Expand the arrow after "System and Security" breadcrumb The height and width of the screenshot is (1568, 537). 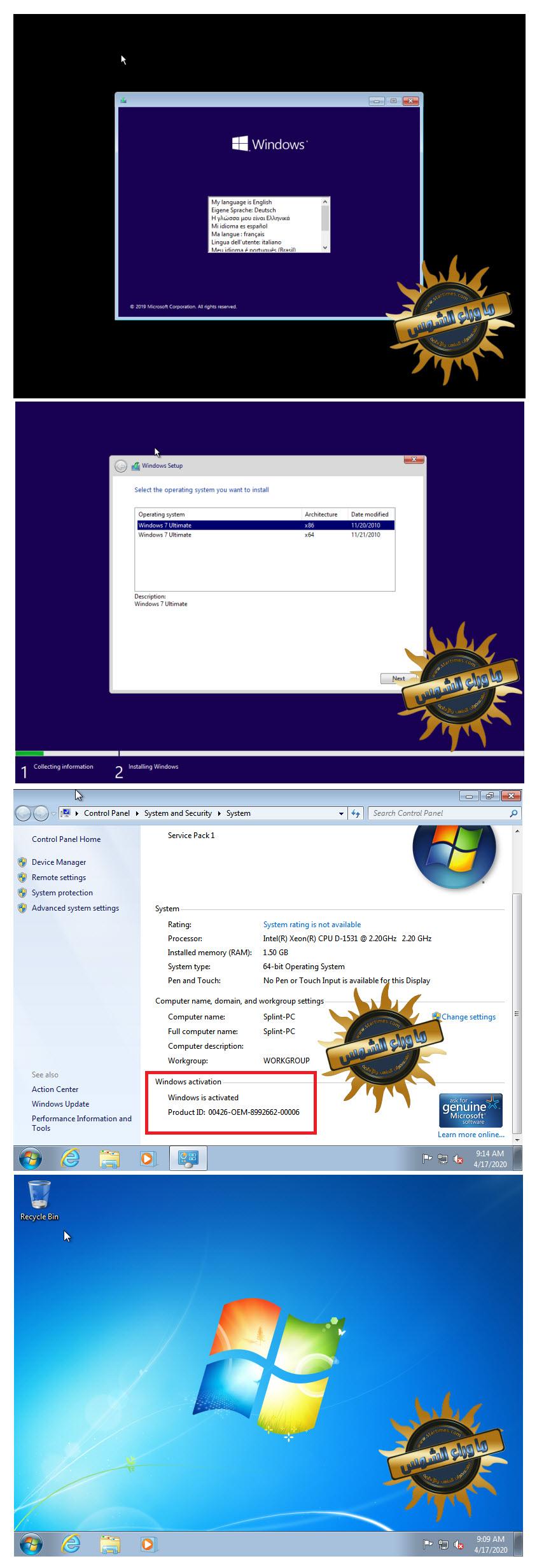219,813
